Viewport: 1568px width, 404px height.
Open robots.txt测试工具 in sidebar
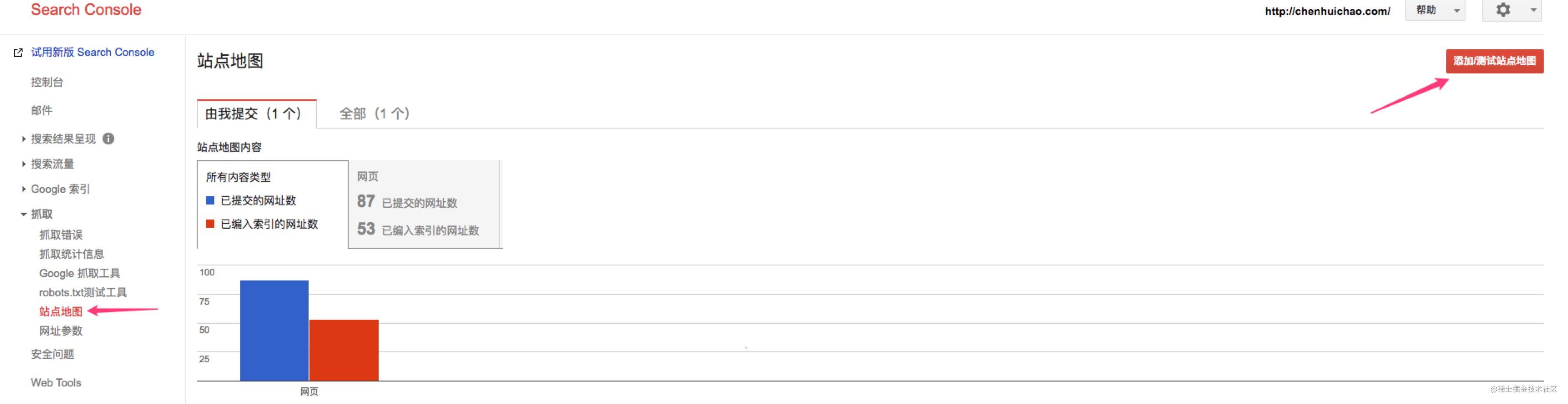83,293
